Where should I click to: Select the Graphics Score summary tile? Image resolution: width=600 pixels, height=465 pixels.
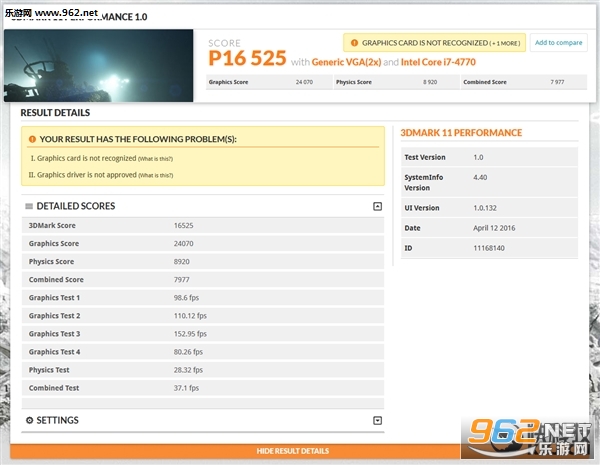point(269,82)
